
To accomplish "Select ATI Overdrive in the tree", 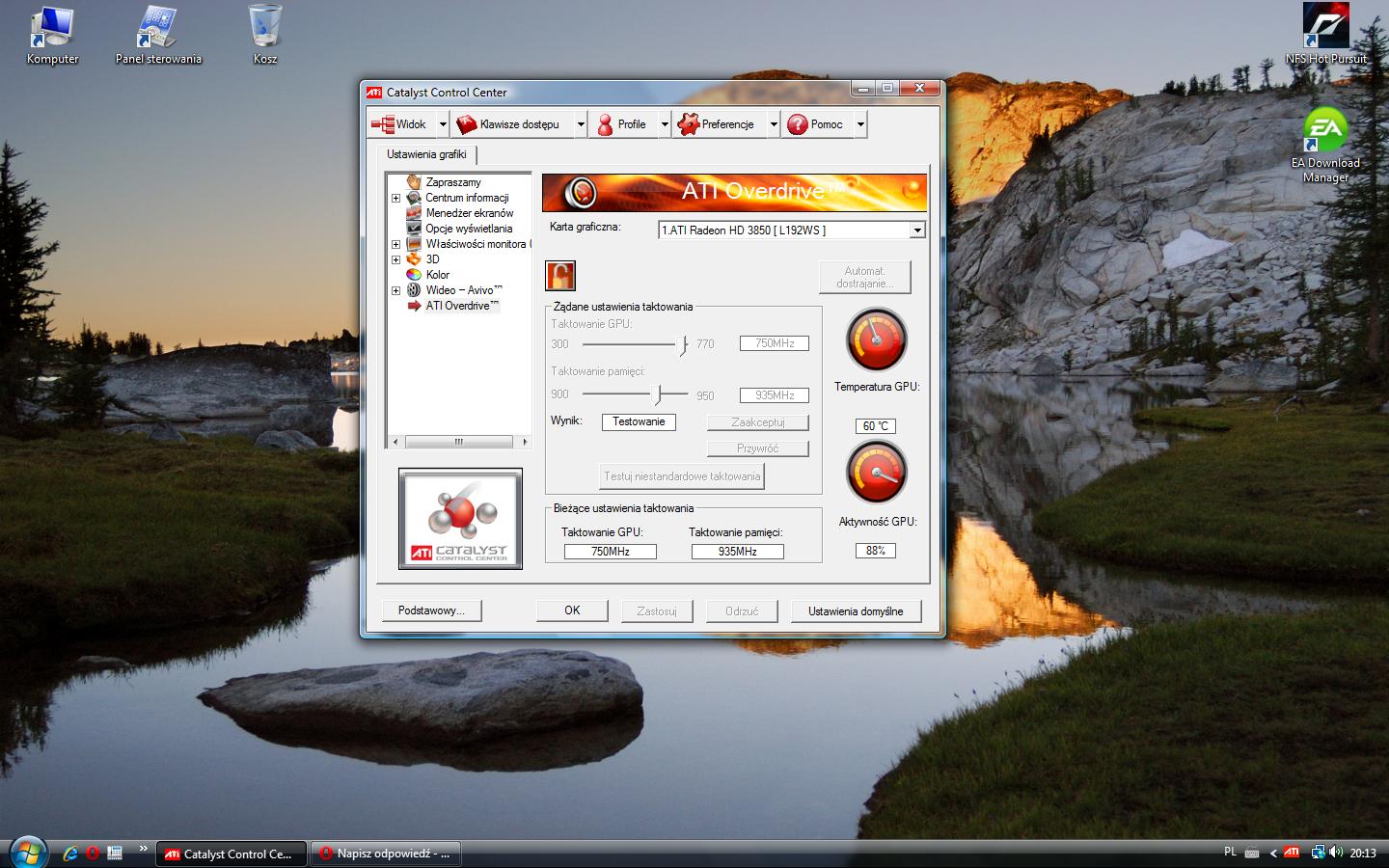I will pos(462,306).
